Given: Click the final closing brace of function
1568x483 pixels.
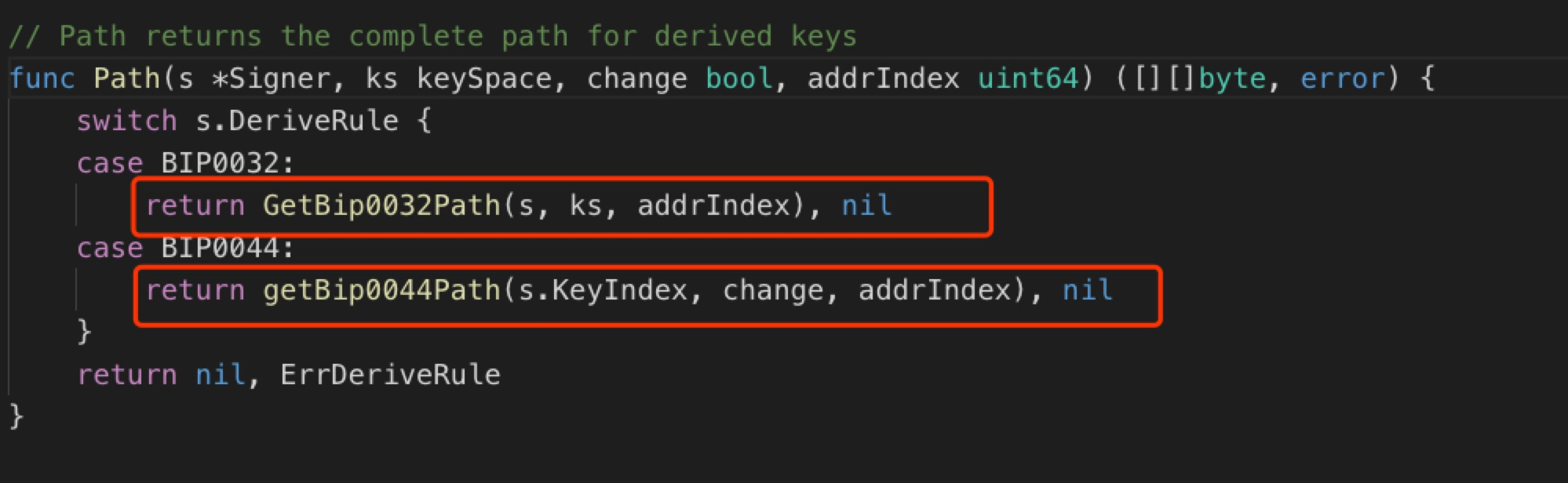Looking at the screenshot, I should click(x=16, y=416).
